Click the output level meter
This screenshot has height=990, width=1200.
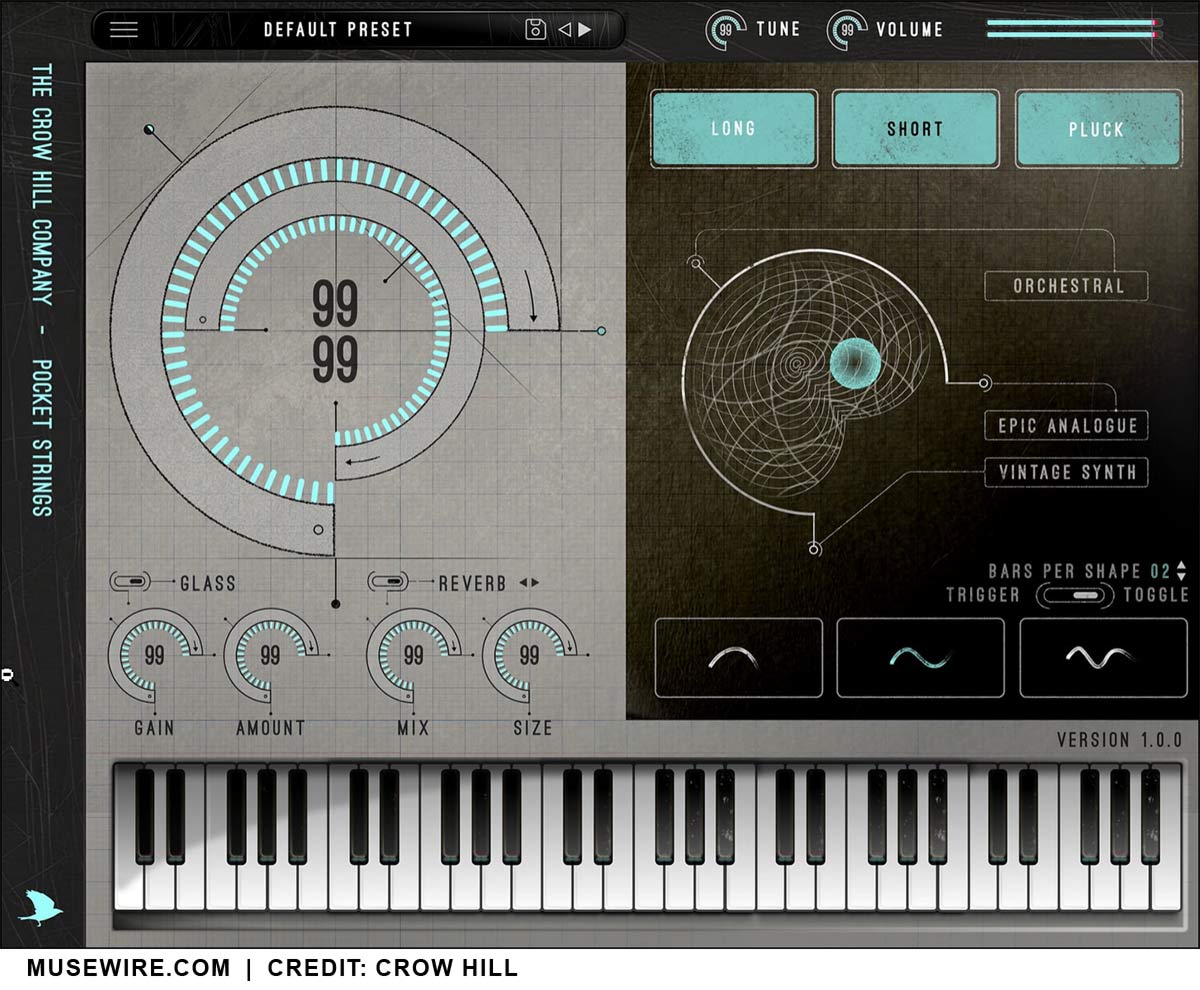(x=1075, y=29)
